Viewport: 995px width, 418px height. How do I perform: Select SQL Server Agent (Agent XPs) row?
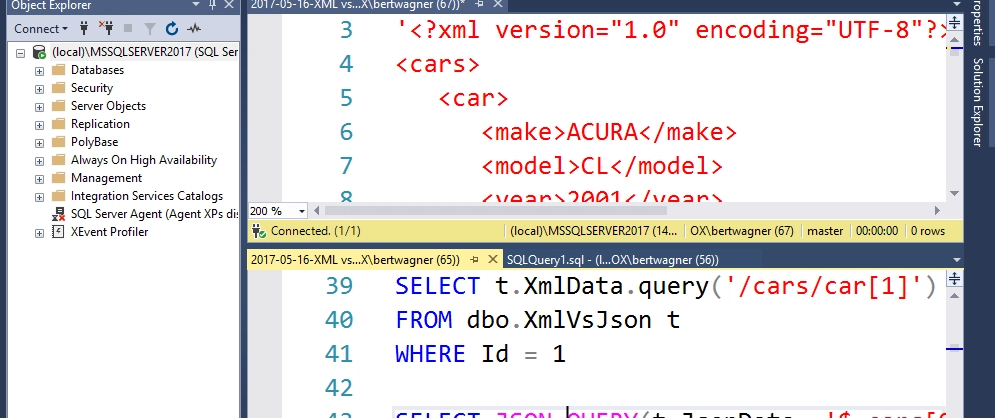(155, 214)
